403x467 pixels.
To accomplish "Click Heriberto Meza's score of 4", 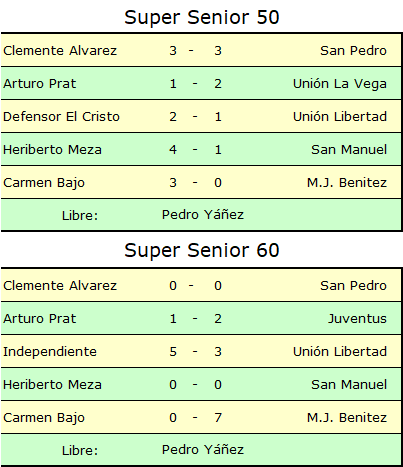I will 173,150.
